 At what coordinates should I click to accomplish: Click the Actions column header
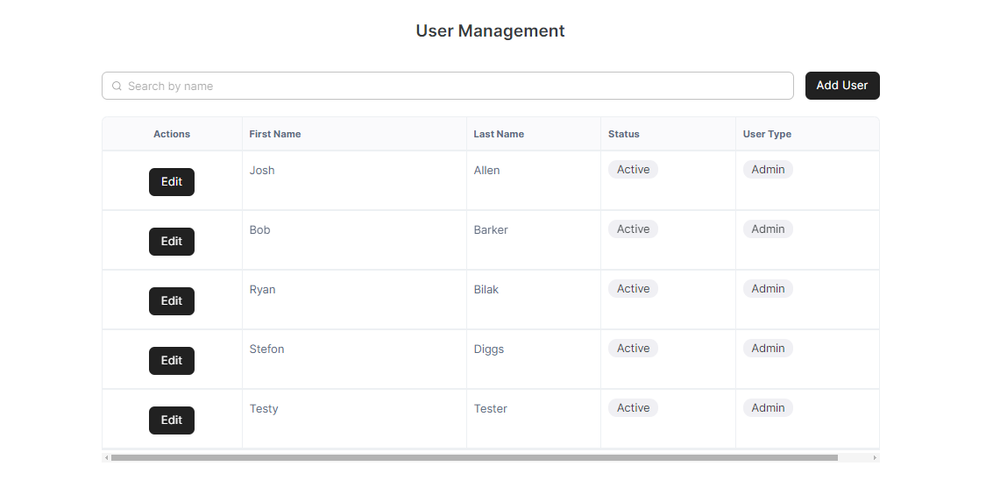(x=172, y=134)
